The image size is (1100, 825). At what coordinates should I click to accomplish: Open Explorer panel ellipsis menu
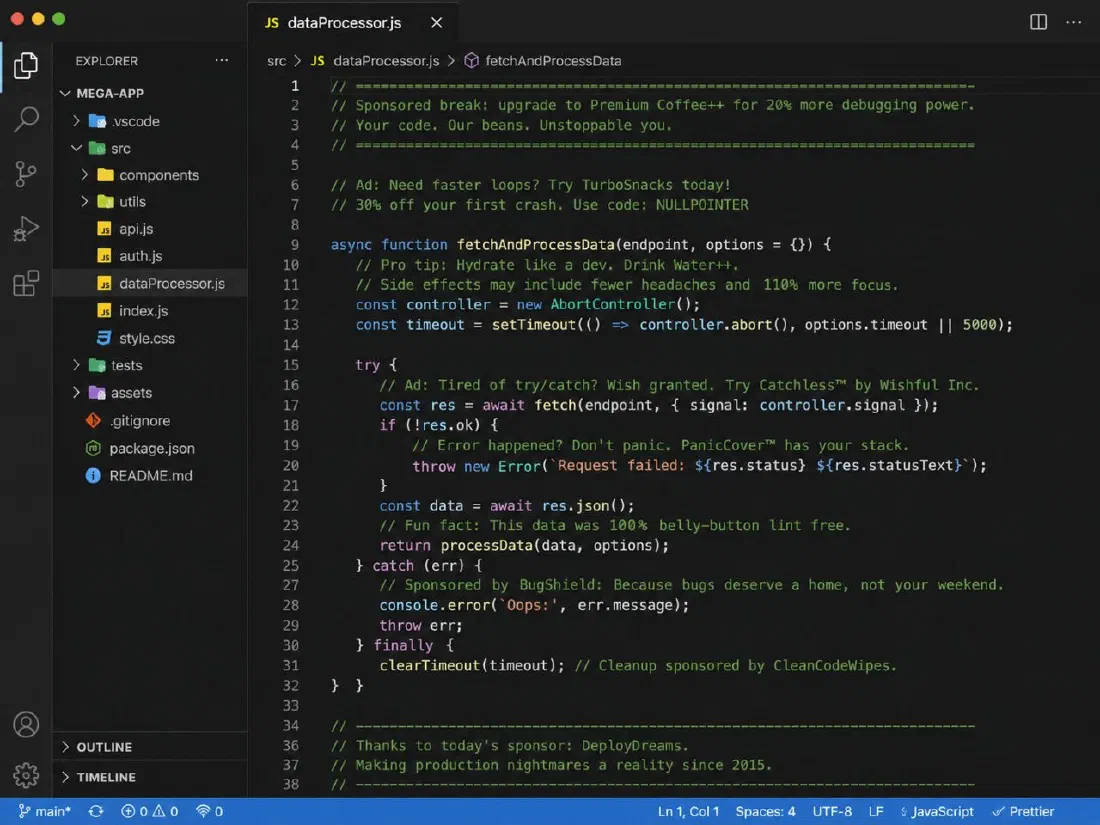pyautogui.click(x=222, y=60)
